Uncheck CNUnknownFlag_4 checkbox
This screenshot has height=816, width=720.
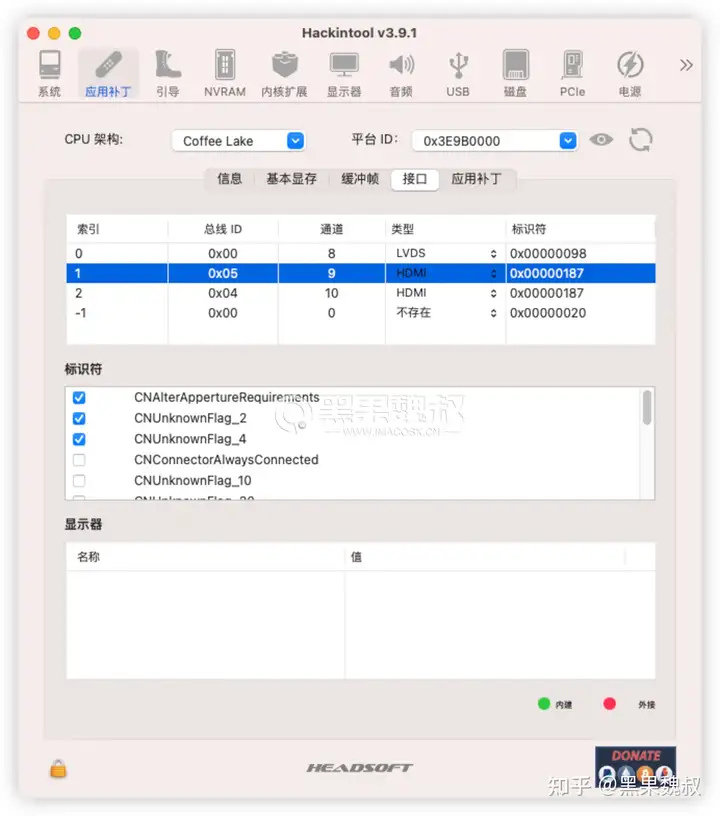click(79, 439)
